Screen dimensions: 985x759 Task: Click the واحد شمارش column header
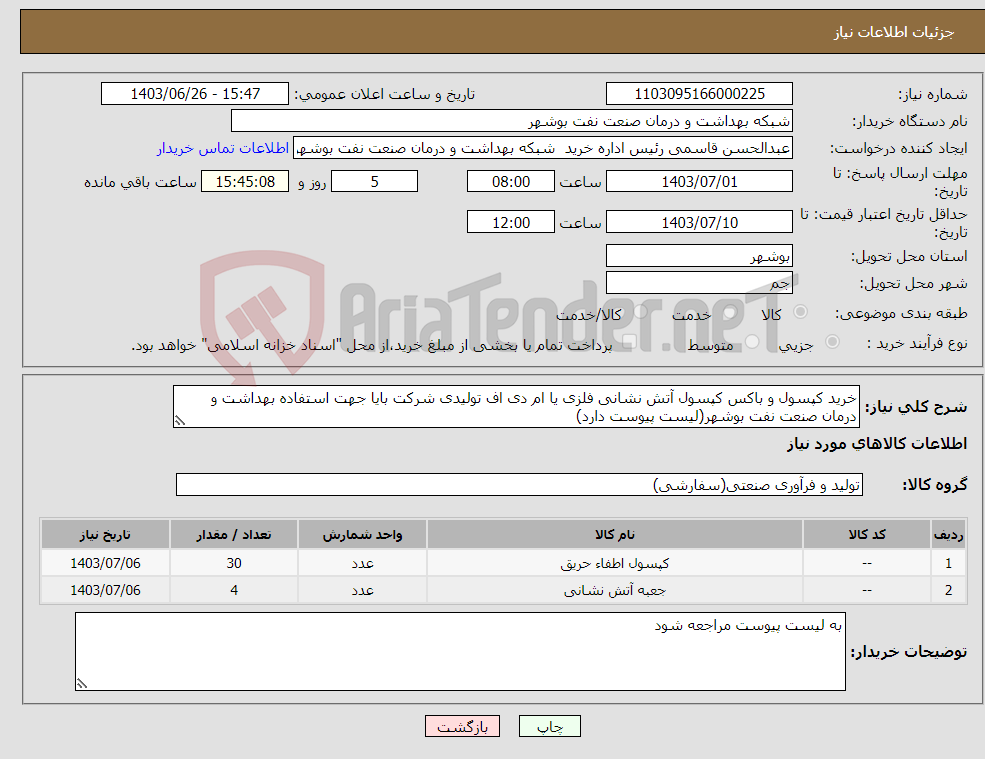tap(362, 535)
